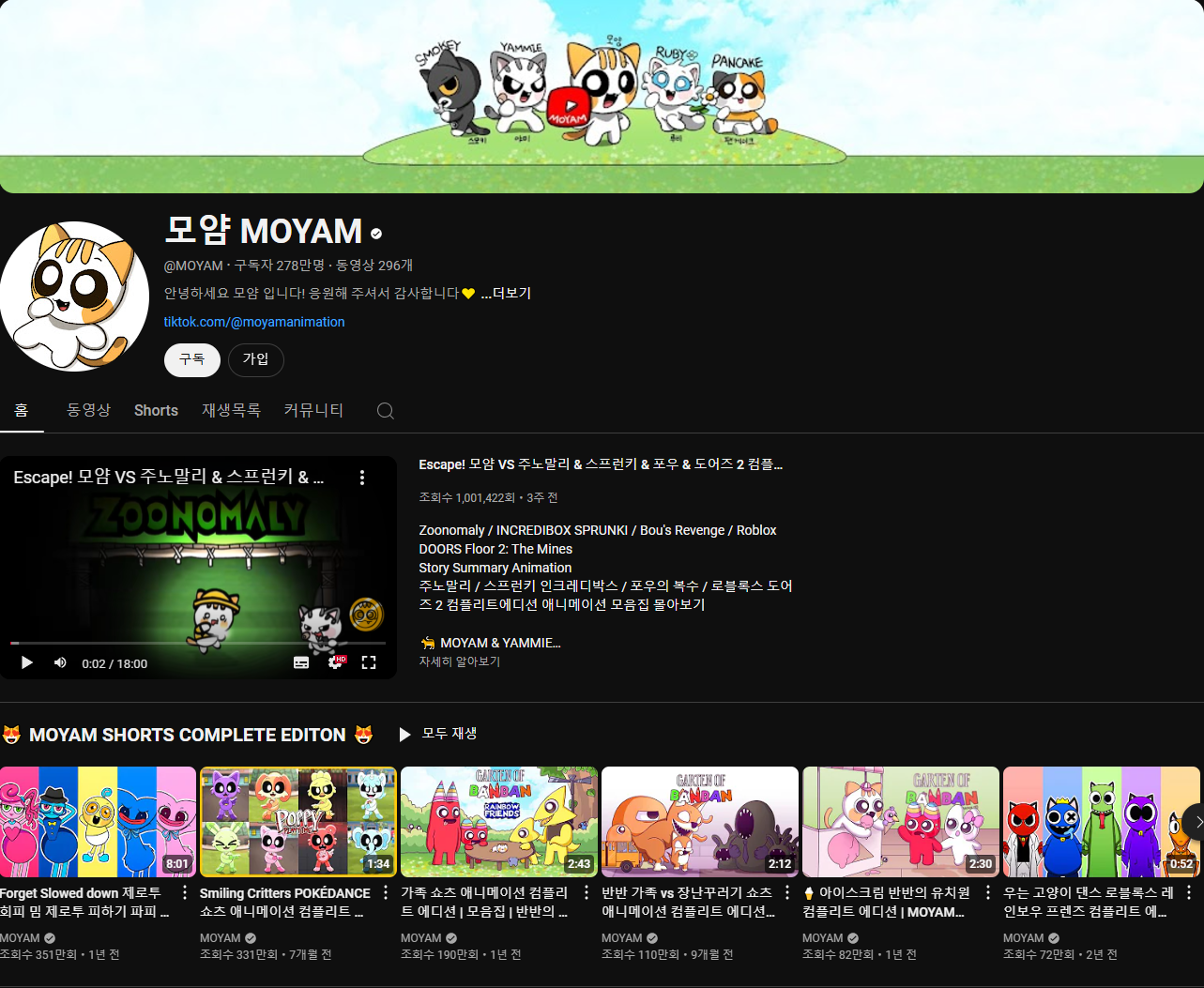Open tiktok.com/@moyamanimation link
The width and height of the screenshot is (1204, 988).
coord(254,322)
